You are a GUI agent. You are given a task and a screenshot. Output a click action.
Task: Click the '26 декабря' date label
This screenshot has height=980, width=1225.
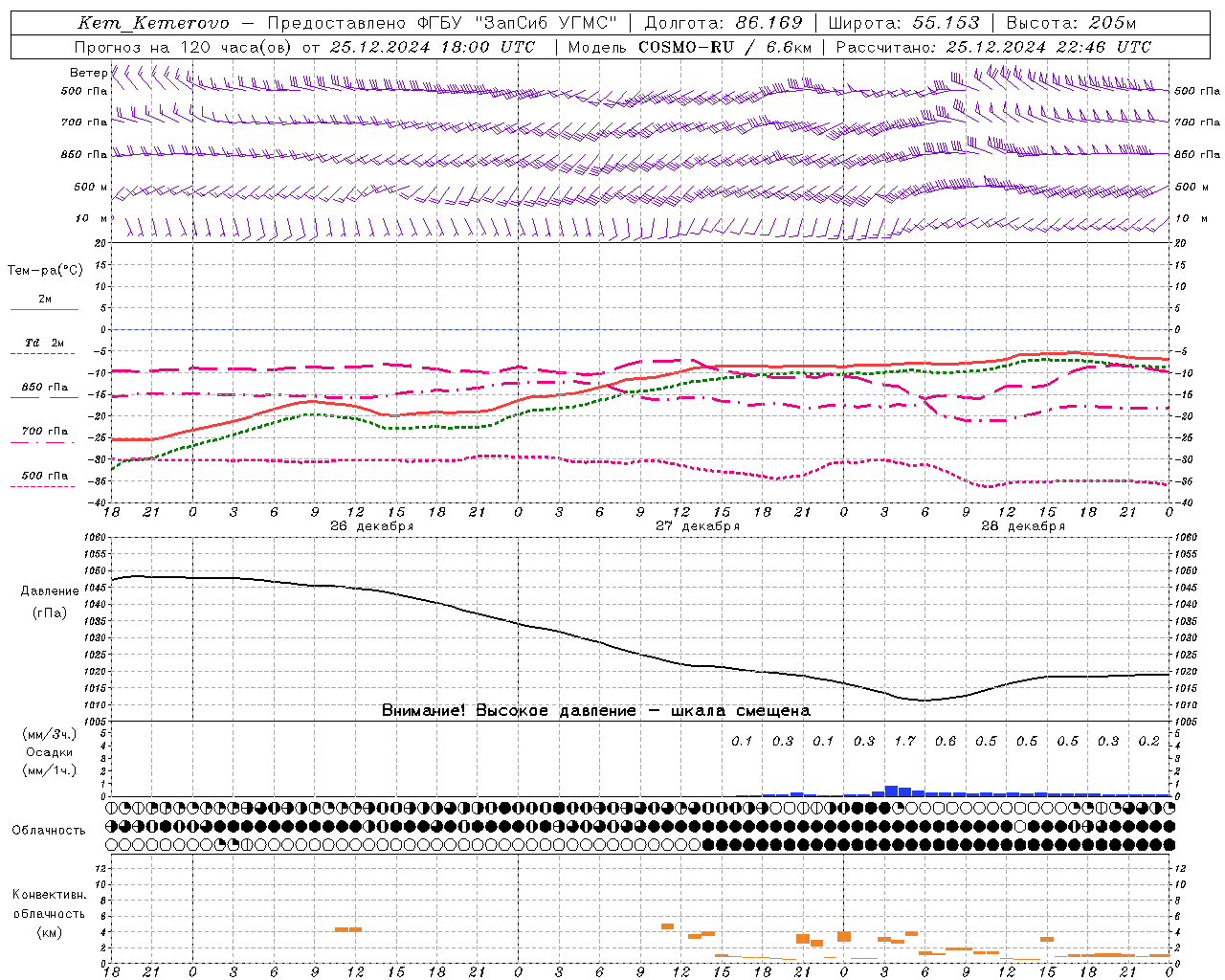click(372, 526)
